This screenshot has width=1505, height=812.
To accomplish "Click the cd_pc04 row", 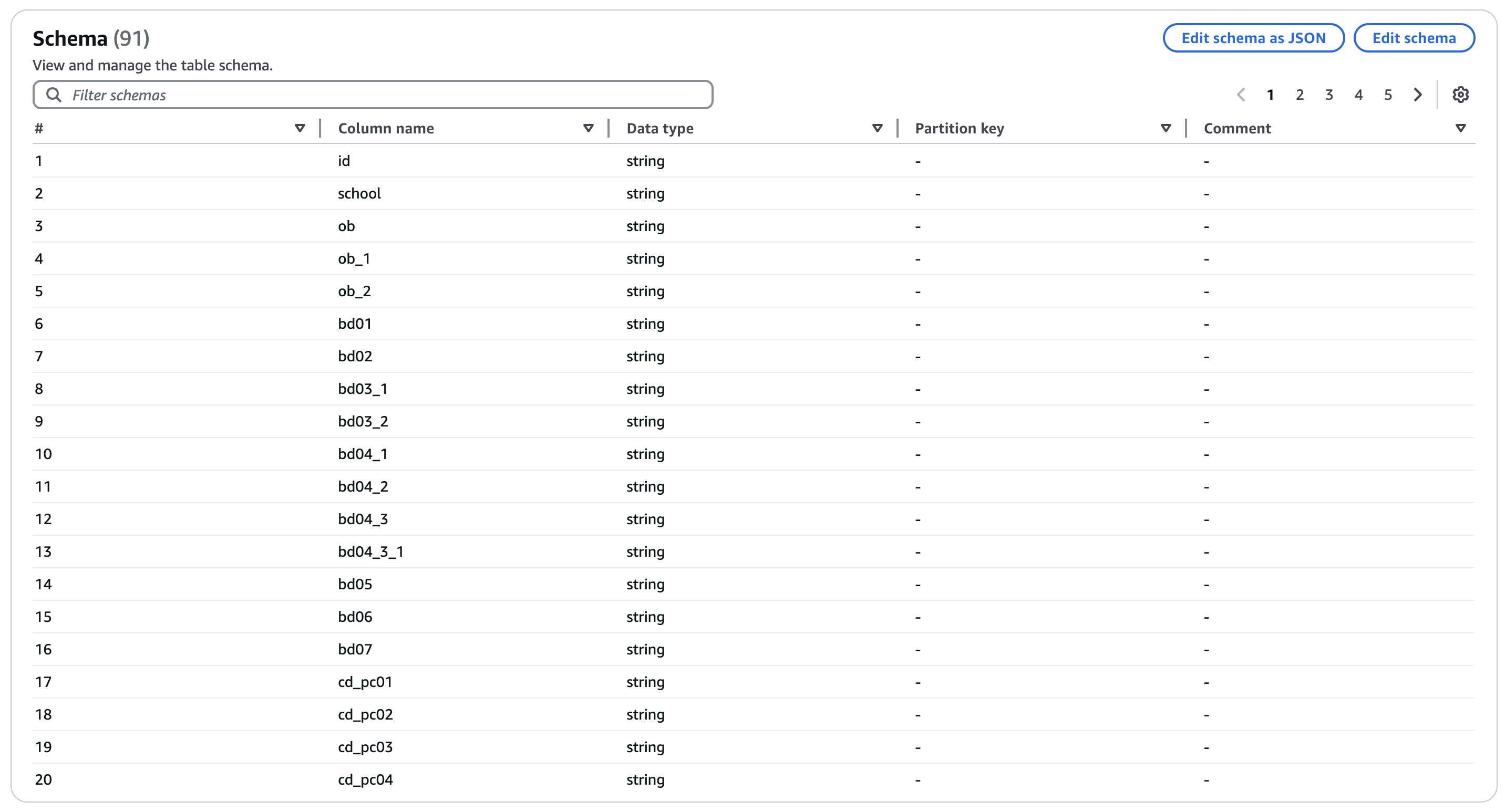I will pos(365,780).
